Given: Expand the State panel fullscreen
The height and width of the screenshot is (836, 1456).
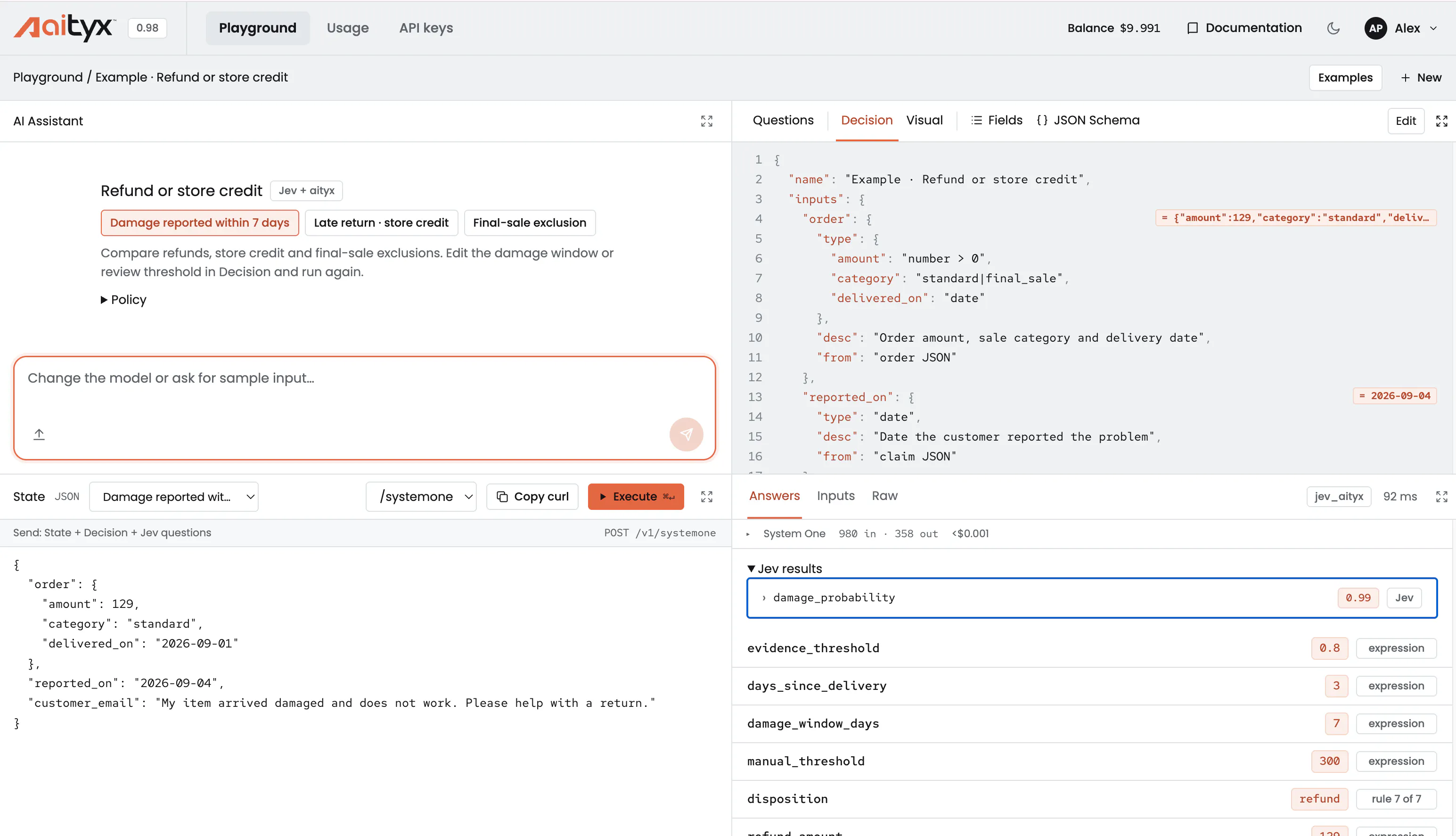Looking at the screenshot, I should (706, 497).
